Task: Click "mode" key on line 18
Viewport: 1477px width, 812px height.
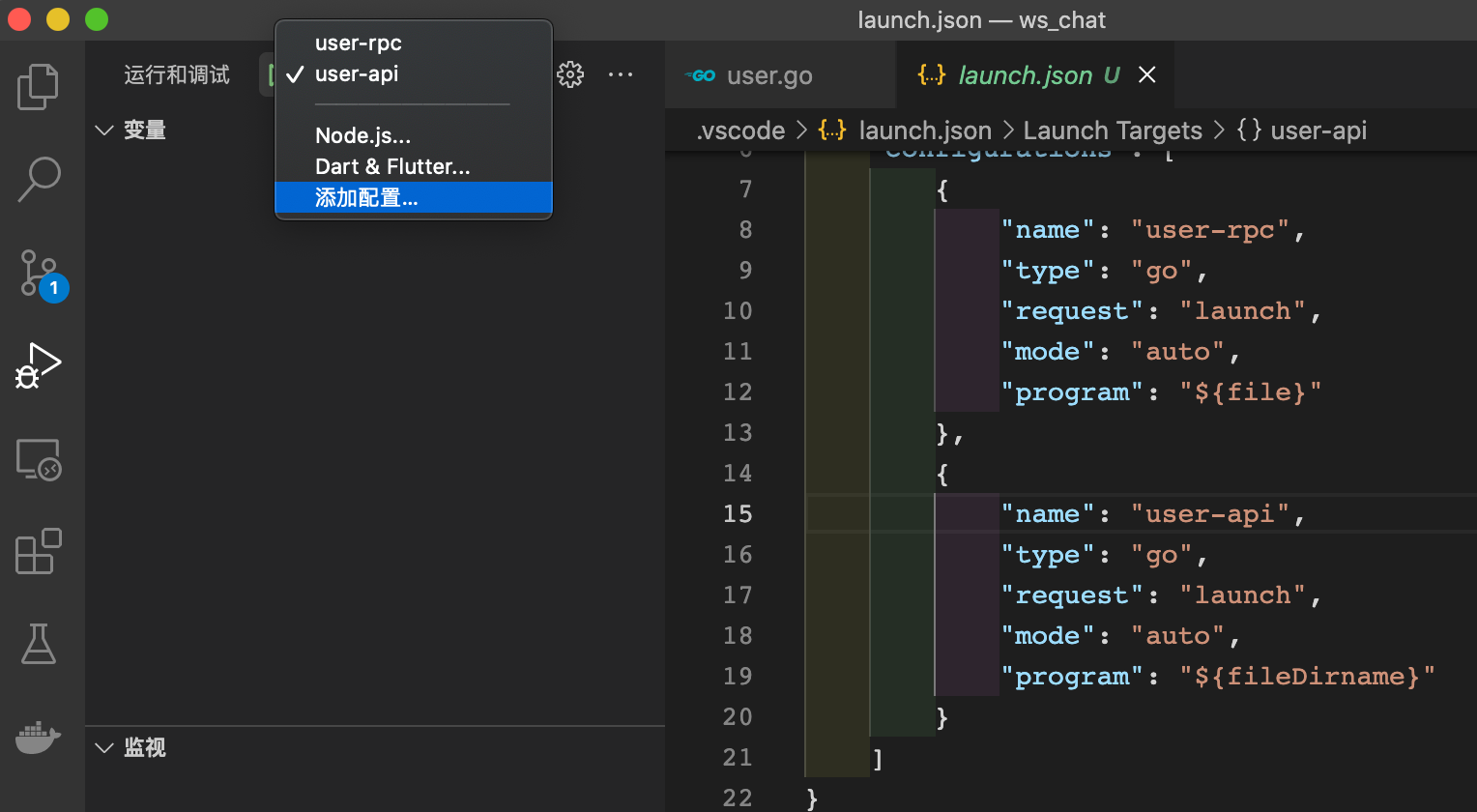Action: pos(1049,636)
